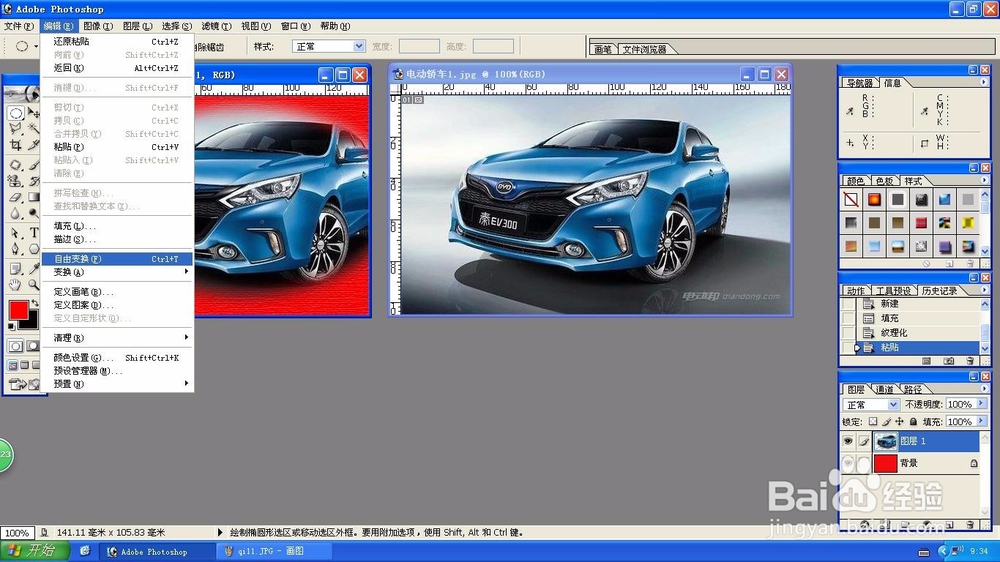Click the Layers panel delete trash icon
This screenshot has height=562, width=1000.
tap(969, 525)
